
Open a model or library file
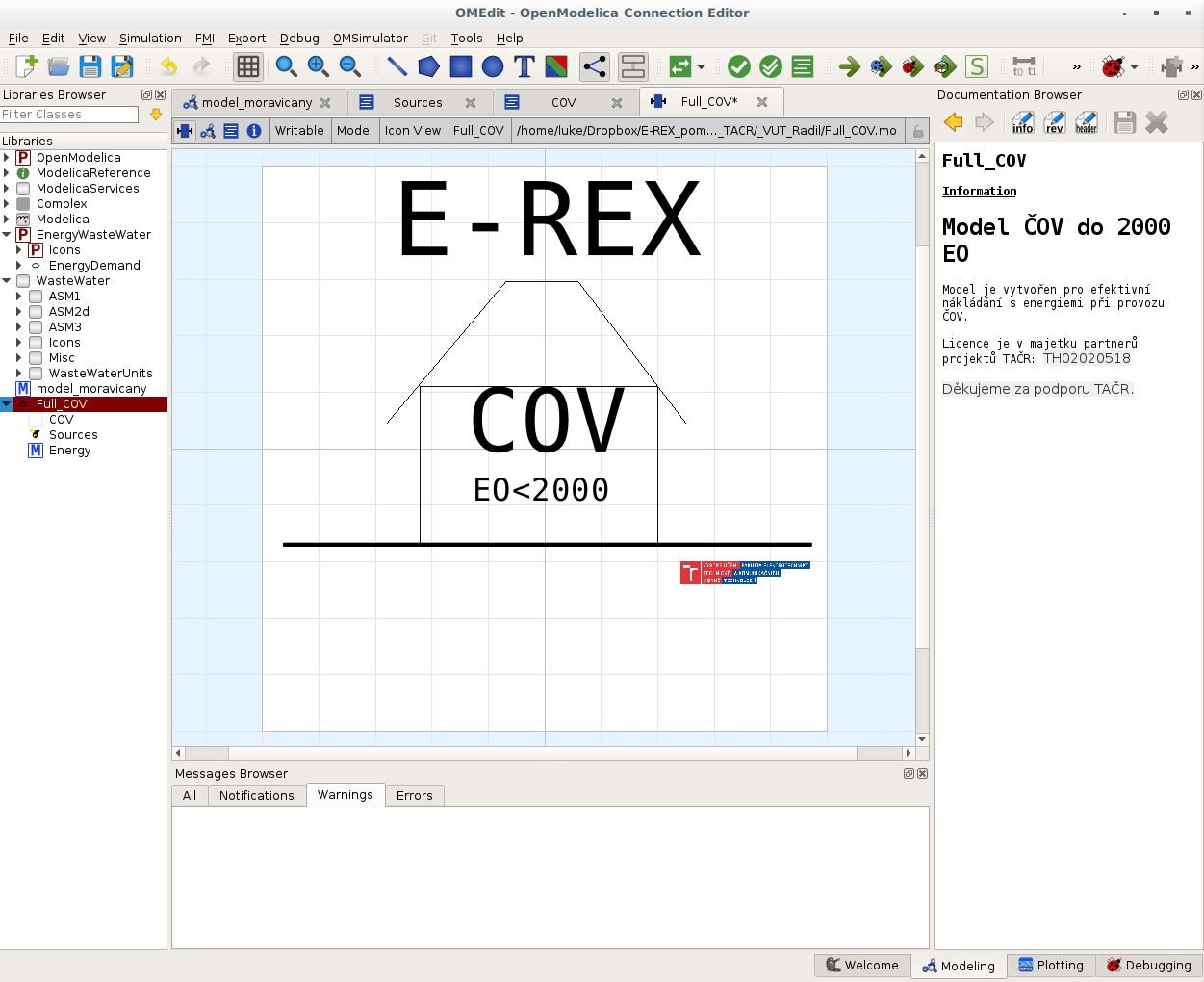pos(59,66)
